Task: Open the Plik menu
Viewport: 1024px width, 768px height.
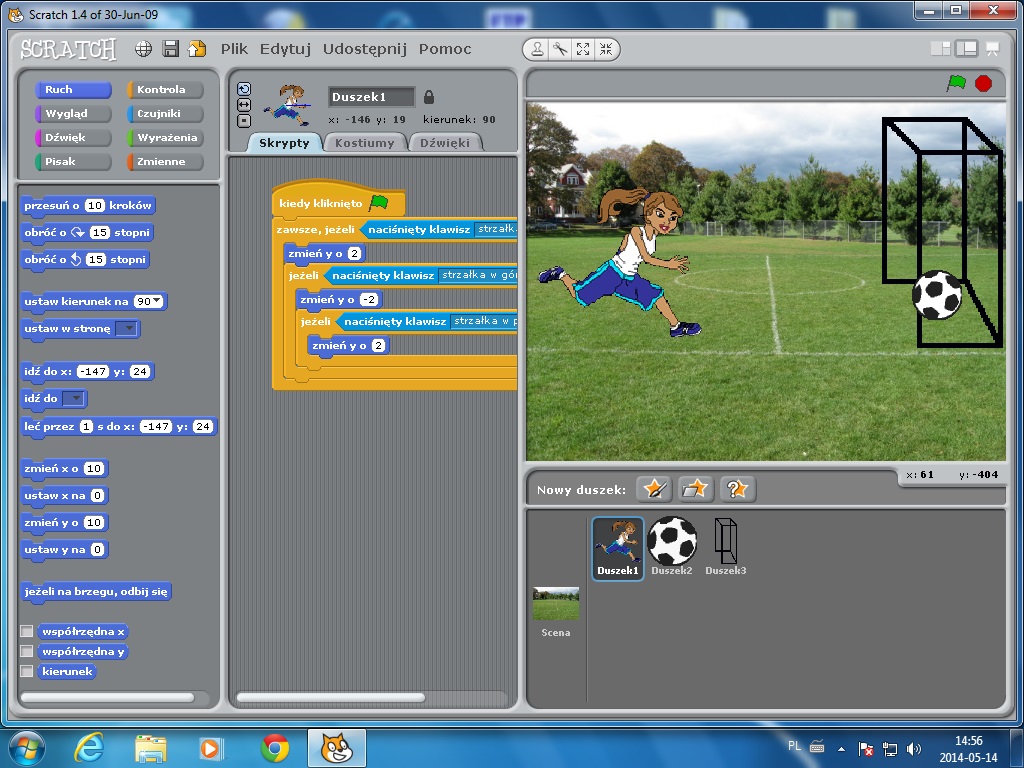Action: [x=234, y=49]
